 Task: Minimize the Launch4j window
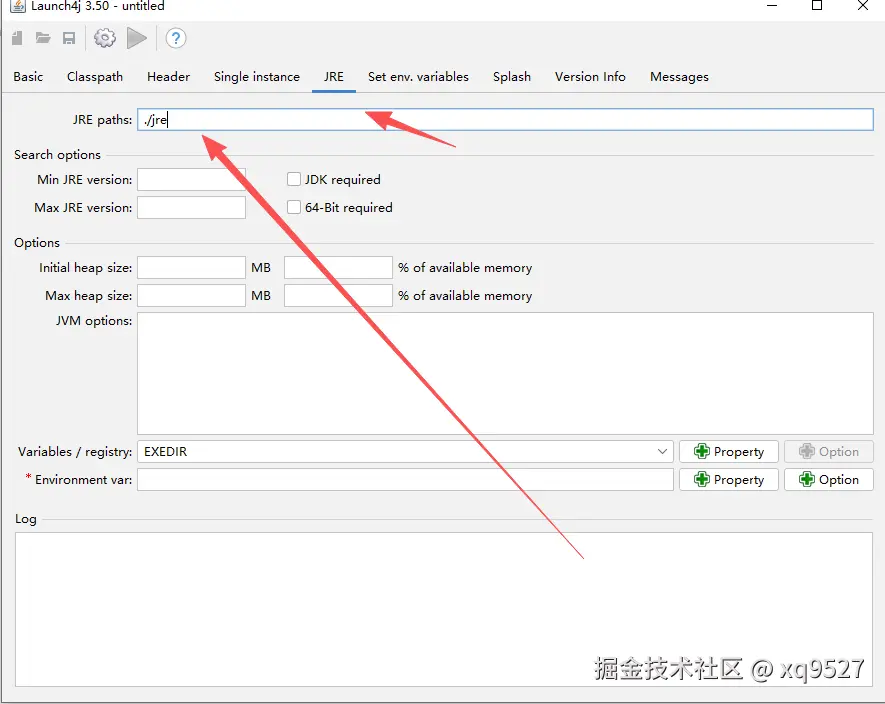(772, 6)
